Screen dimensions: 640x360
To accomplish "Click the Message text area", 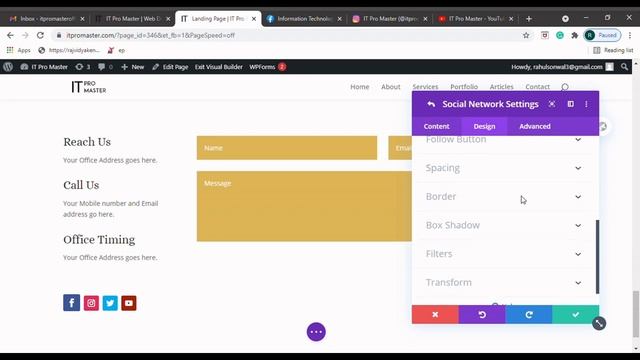I will [x=304, y=206].
